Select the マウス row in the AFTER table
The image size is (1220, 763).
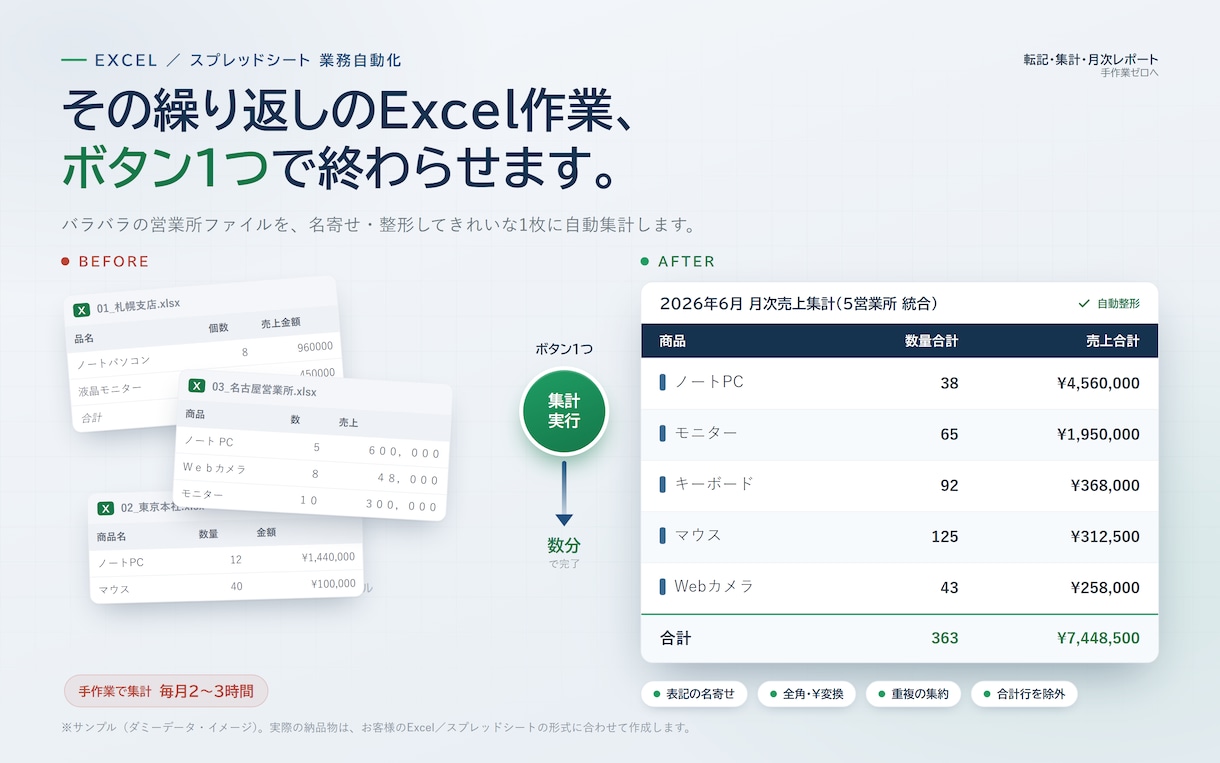click(899, 536)
